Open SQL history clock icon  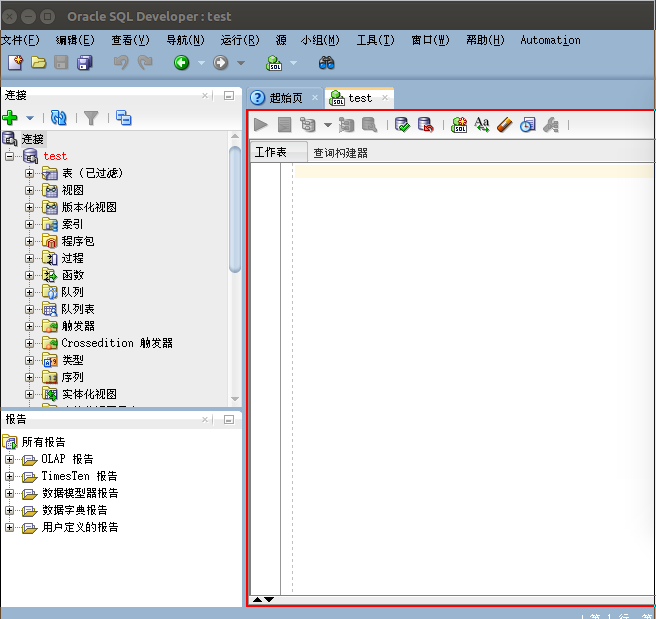point(528,124)
